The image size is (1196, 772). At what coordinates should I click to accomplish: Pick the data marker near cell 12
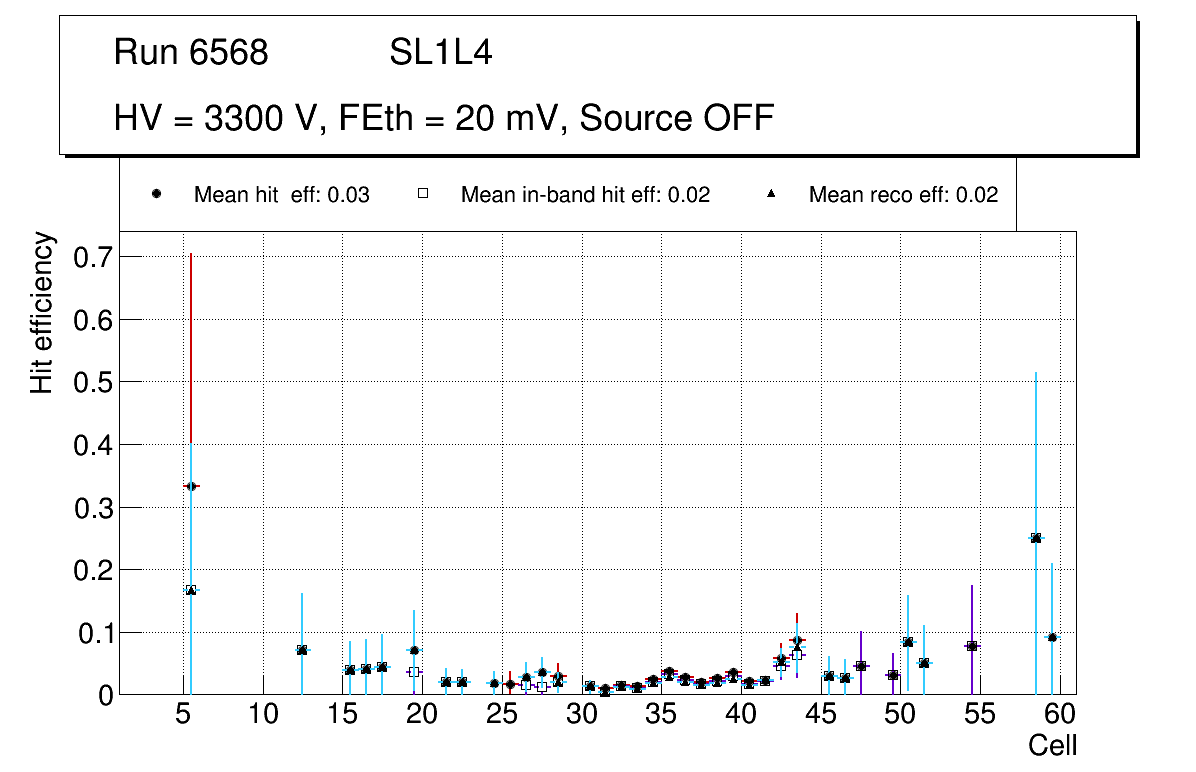[x=302, y=650]
